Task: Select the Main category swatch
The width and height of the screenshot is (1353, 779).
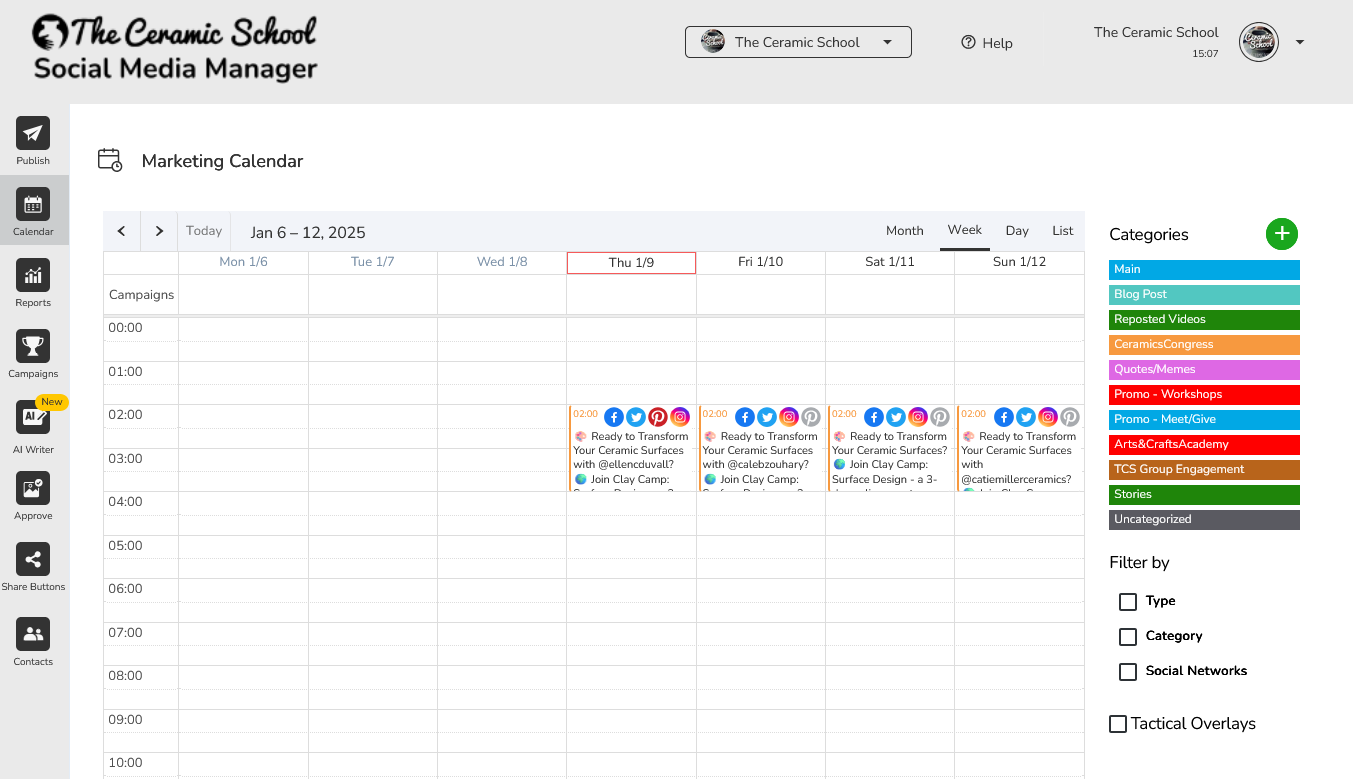Action: click(x=1204, y=270)
